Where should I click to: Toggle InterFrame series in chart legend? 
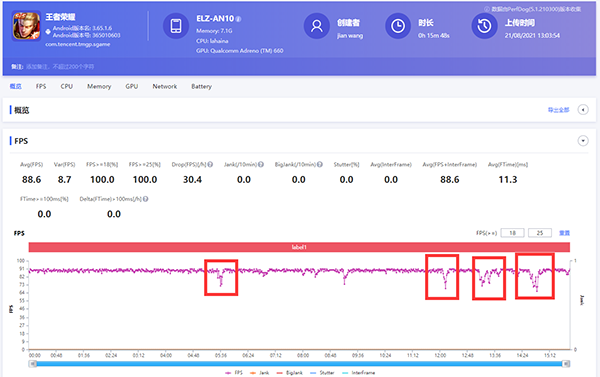click(x=358, y=373)
